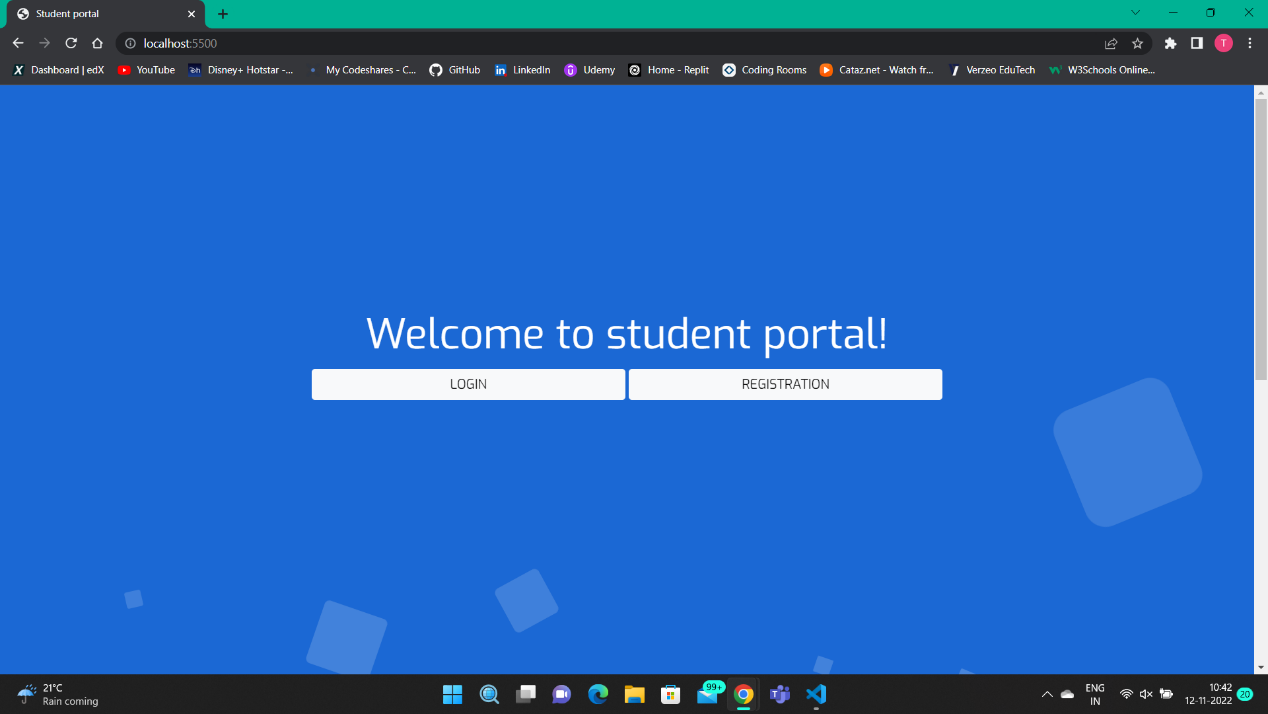Open Home - Replit bookmark
1268x714 pixels.
pos(669,70)
